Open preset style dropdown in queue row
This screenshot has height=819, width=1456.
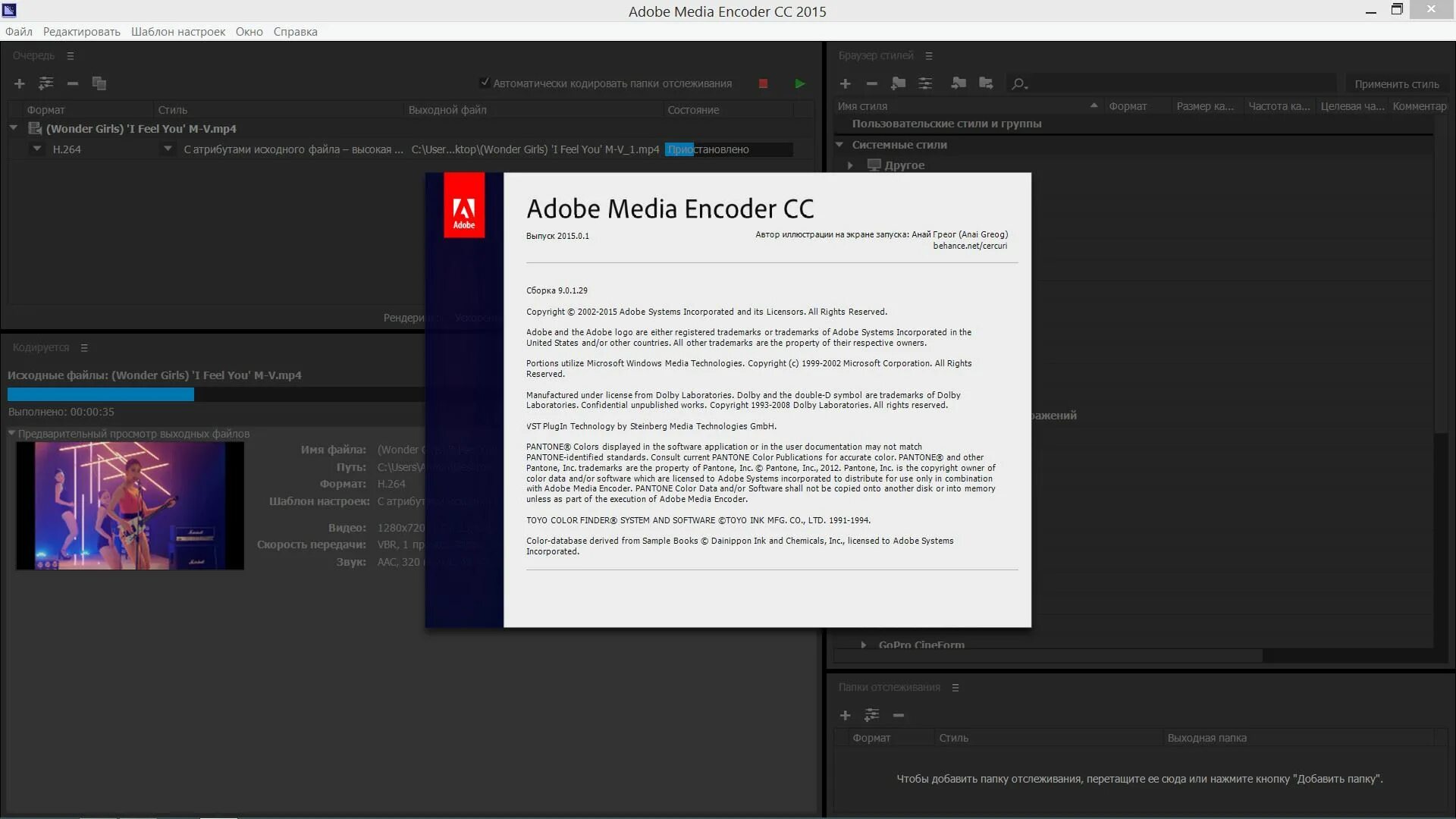(168, 149)
